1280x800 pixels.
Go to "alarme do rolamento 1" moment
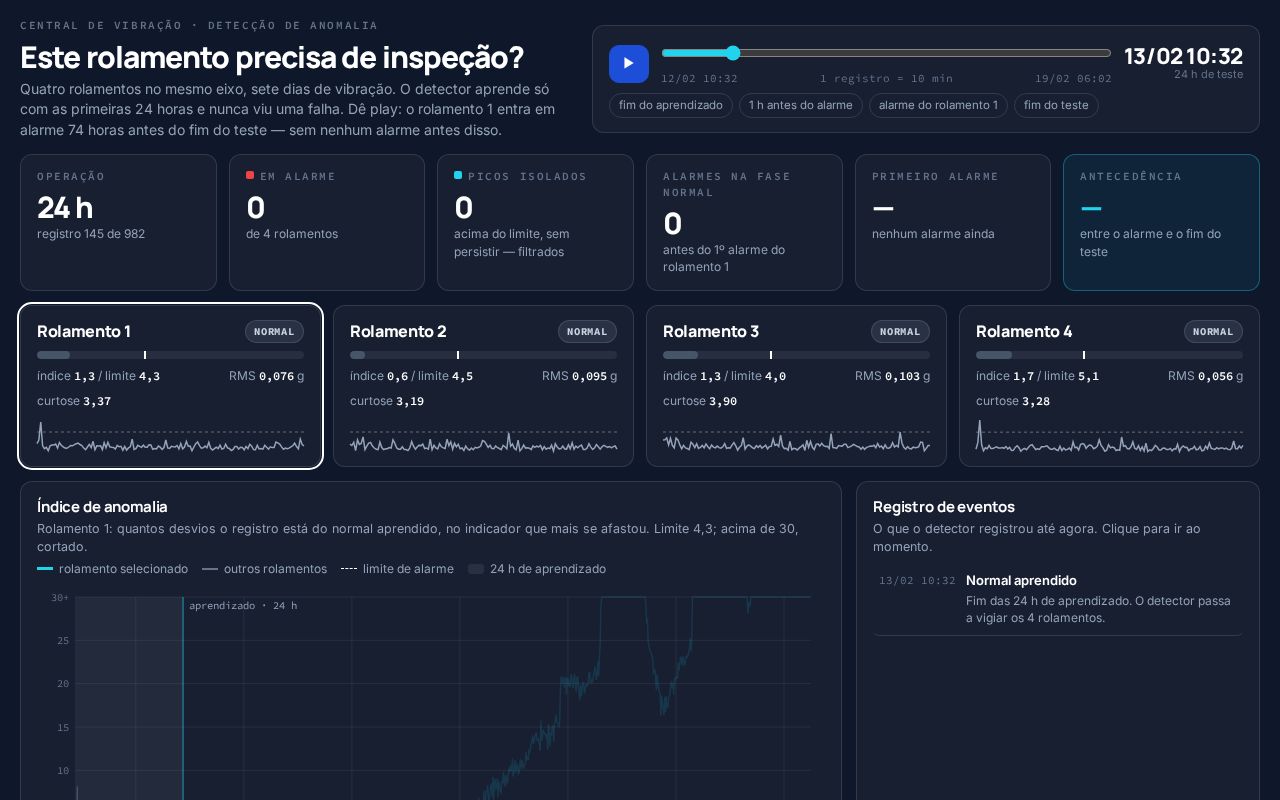click(938, 105)
